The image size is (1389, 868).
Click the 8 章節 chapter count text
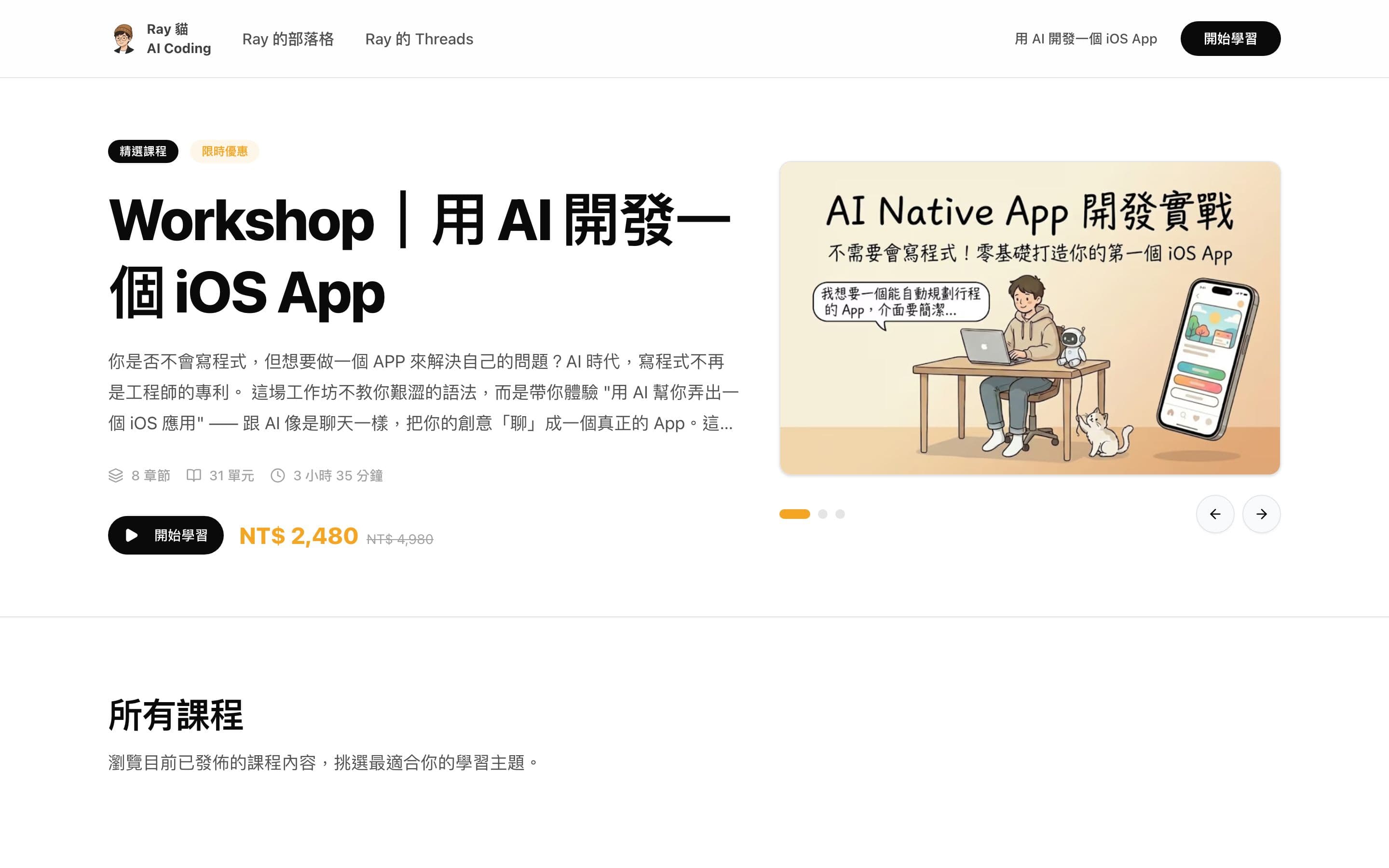(151, 475)
